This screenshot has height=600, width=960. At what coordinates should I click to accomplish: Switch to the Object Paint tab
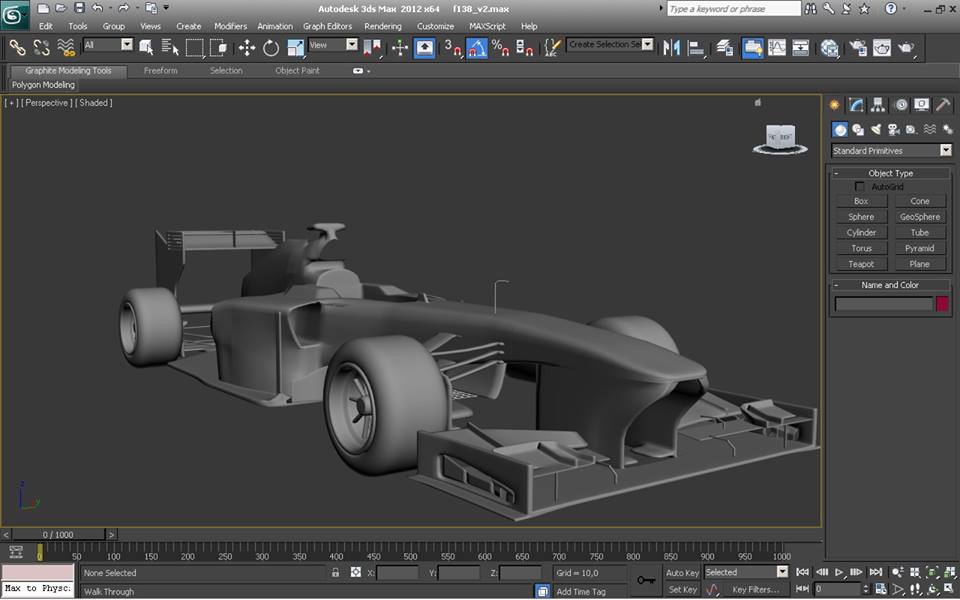click(x=298, y=70)
